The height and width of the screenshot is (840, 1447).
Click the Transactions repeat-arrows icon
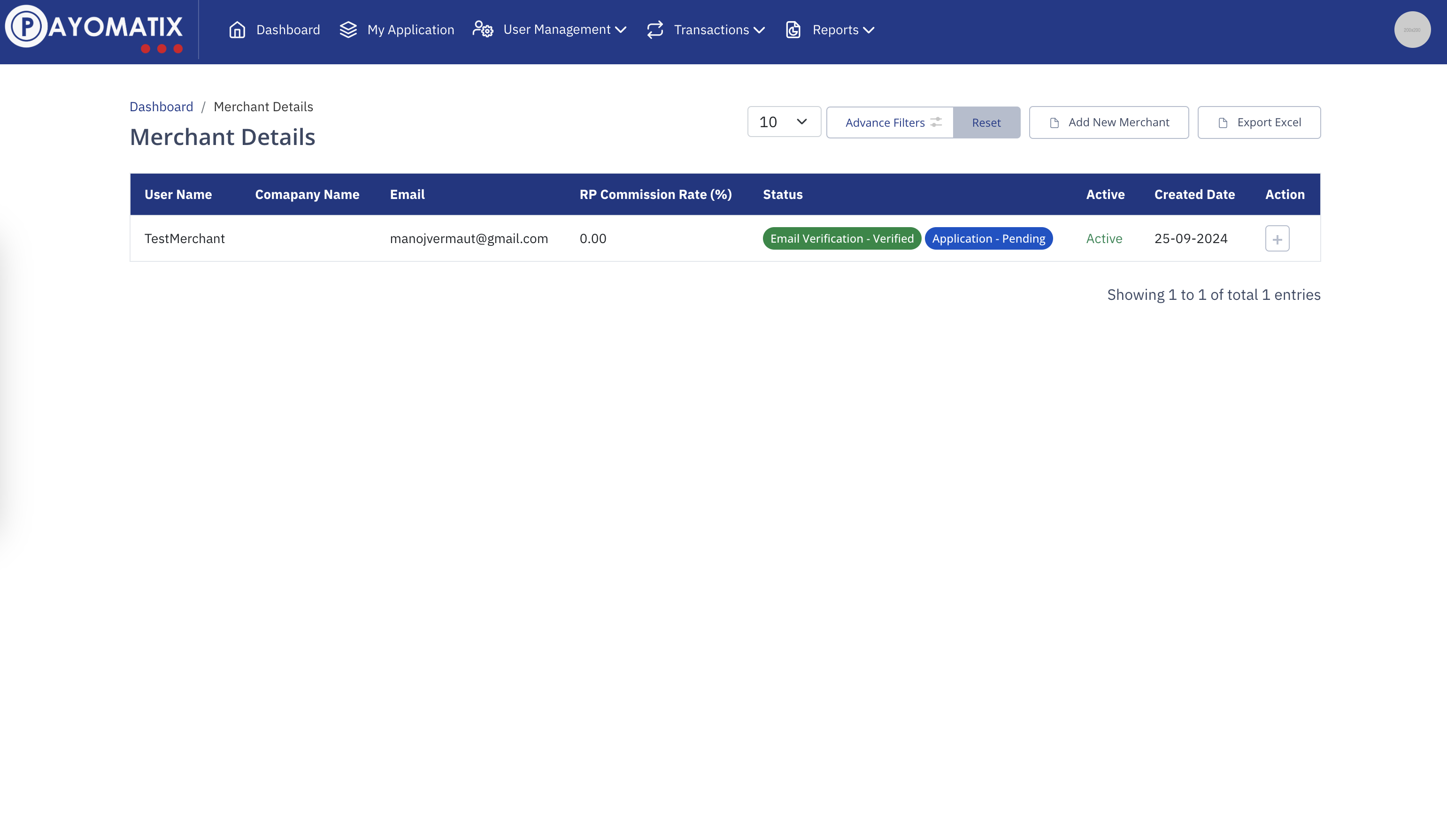pos(655,30)
